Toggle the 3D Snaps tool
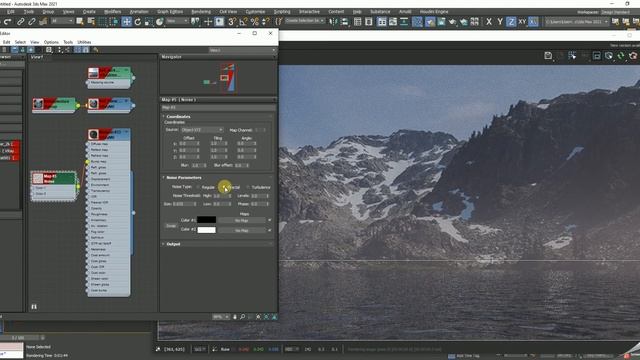This screenshot has width=640, height=360. [232, 22]
